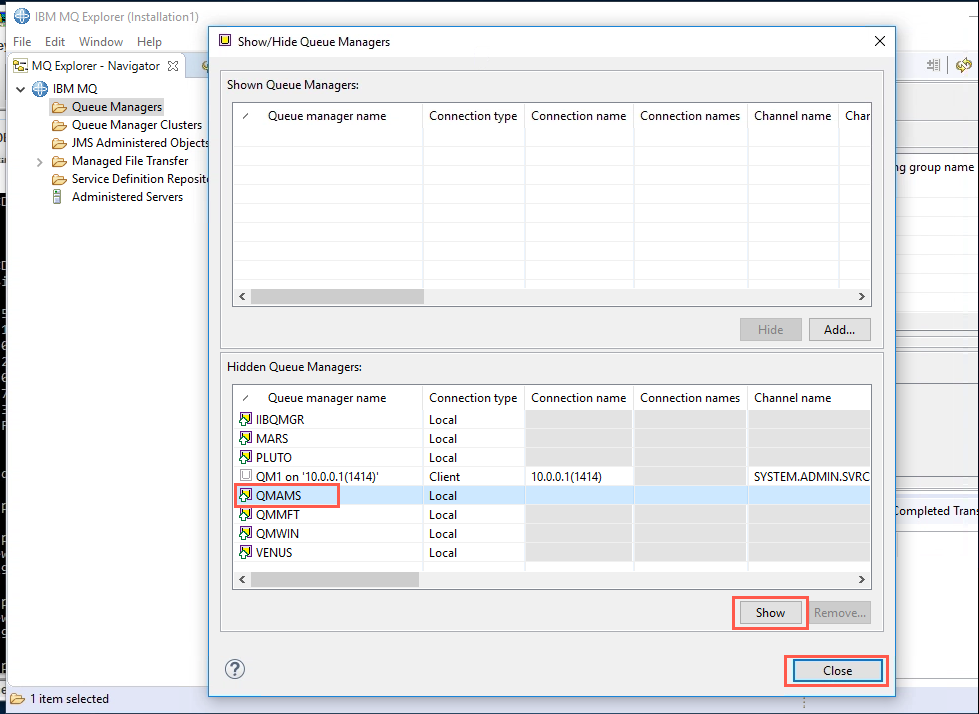Click the layout icon in main window toolbar
979x714 pixels.
tap(933, 65)
